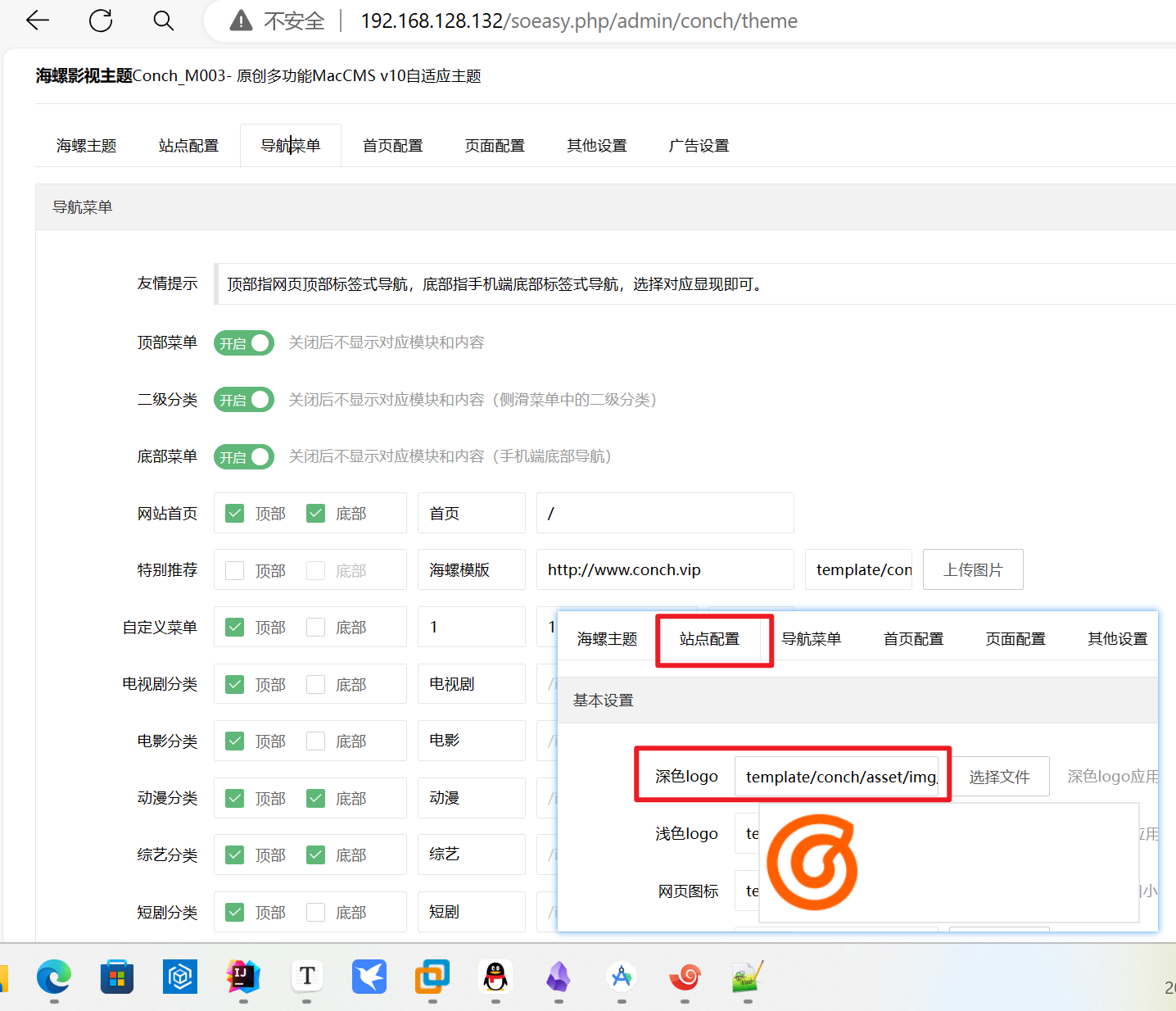Click the 网站首页 link field containing /
The image size is (1176, 1011).
tap(665, 513)
